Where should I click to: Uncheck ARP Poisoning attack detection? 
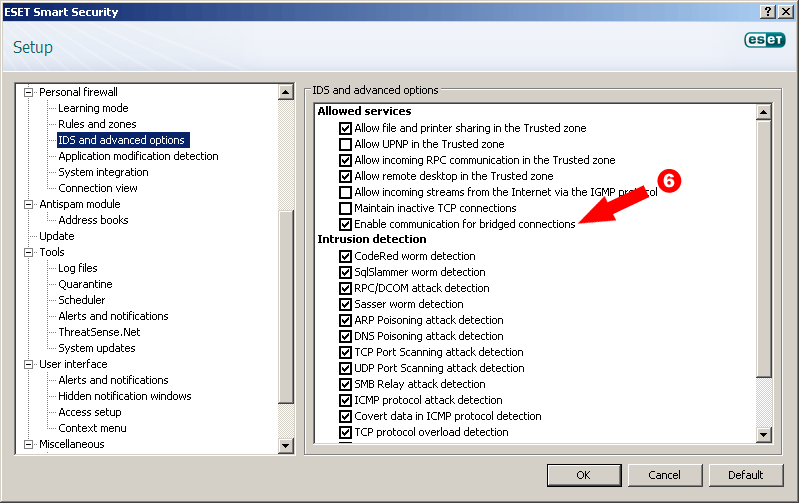click(345, 321)
